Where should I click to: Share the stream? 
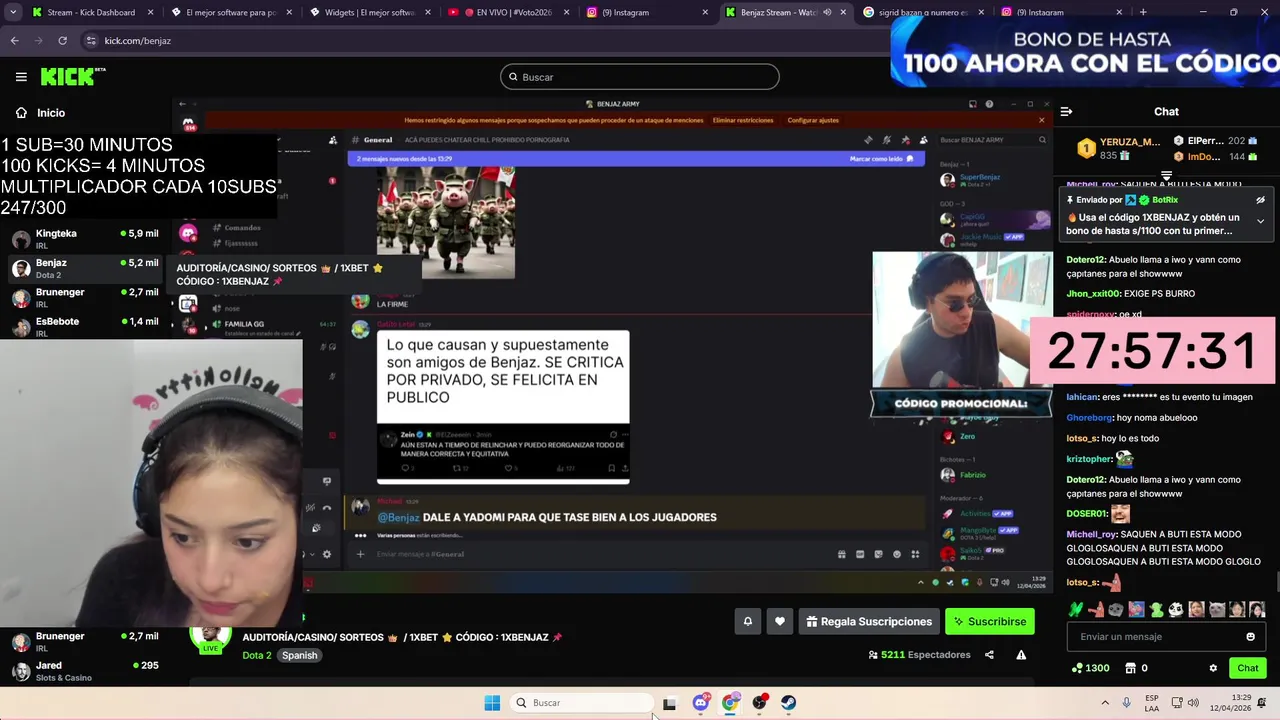[x=989, y=655]
